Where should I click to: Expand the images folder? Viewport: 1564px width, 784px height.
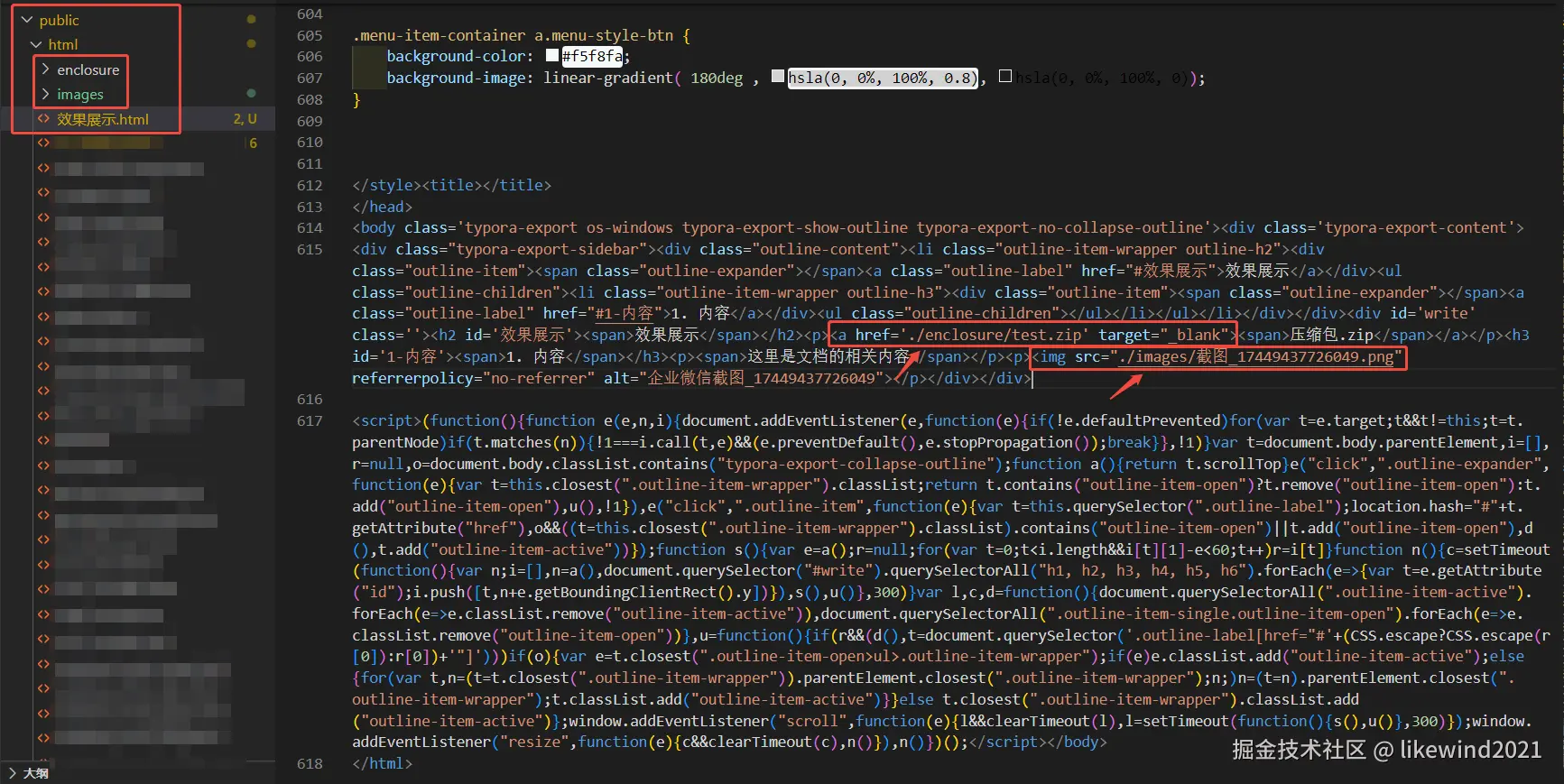(x=45, y=94)
